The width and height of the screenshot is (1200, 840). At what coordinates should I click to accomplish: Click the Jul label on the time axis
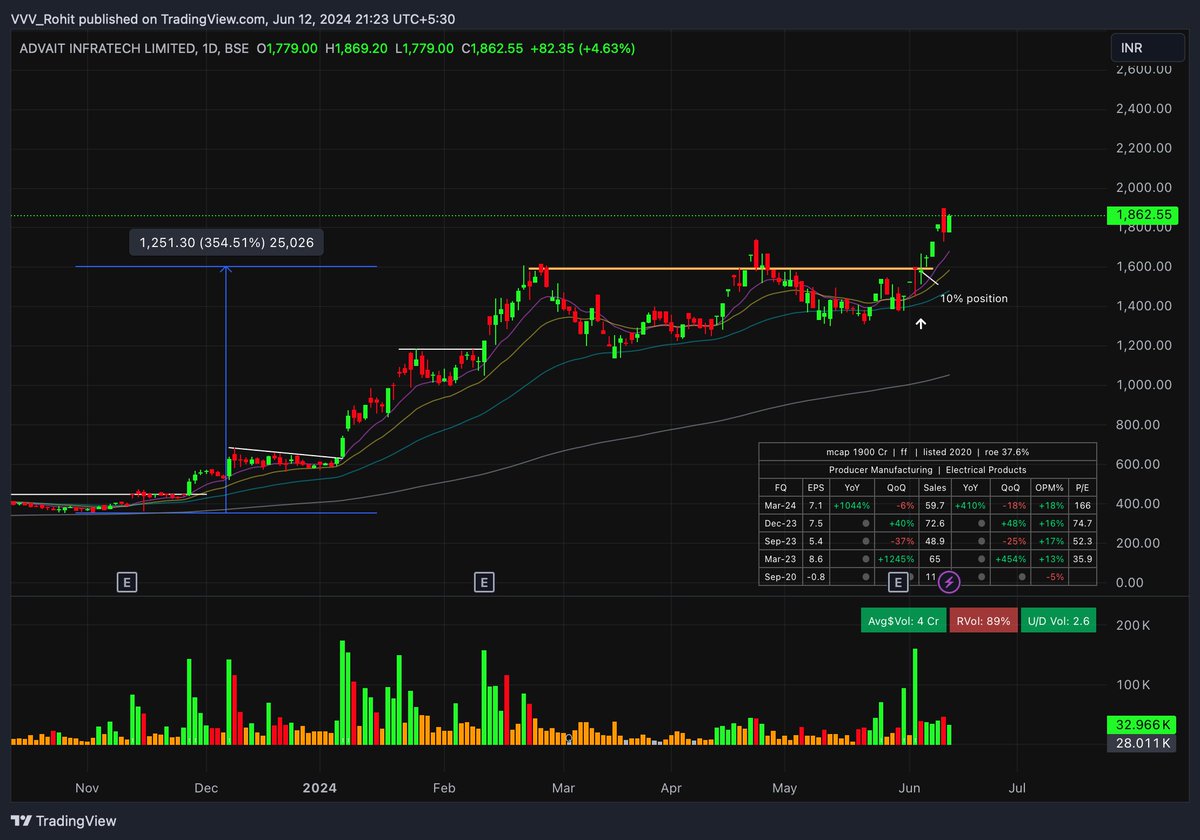point(1018,788)
